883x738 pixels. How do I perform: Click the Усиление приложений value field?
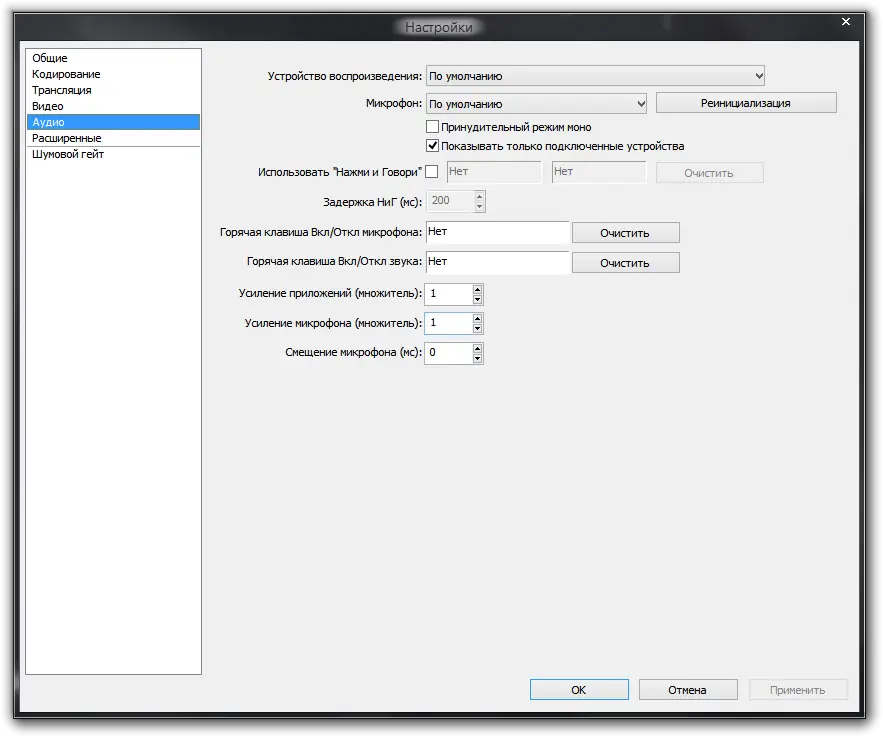pos(448,293)
